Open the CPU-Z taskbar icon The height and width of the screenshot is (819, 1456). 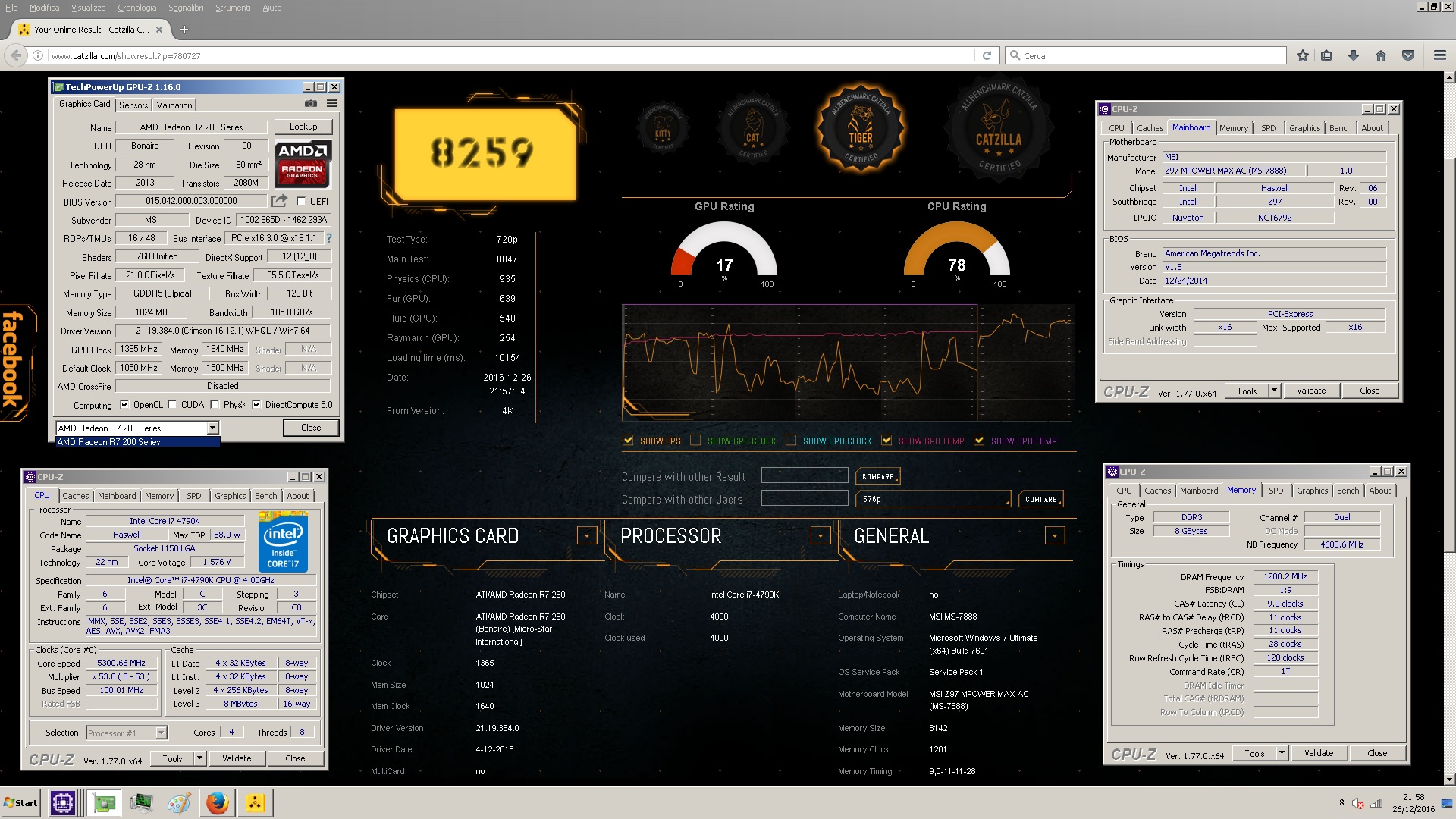coord(62,802)
